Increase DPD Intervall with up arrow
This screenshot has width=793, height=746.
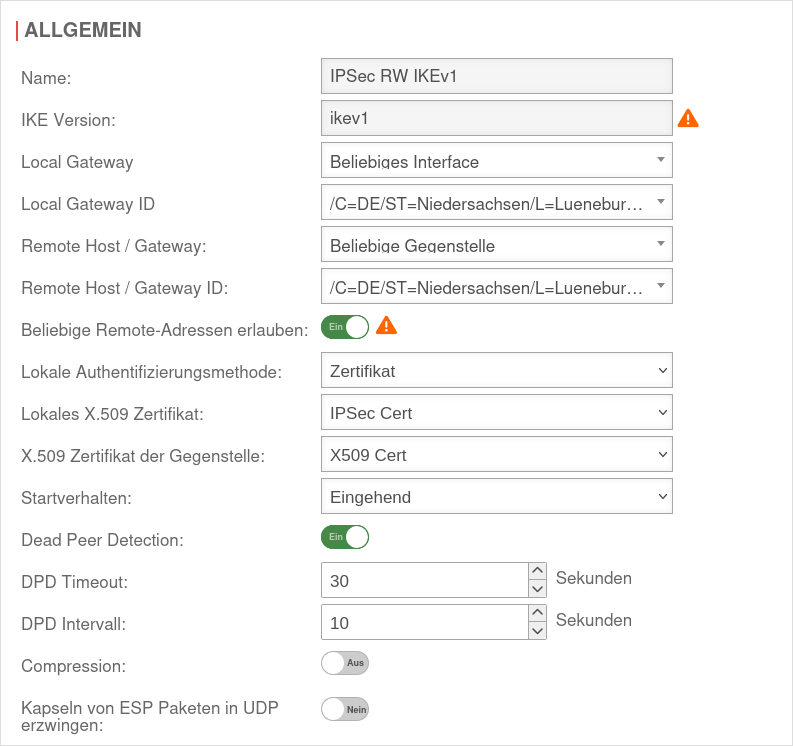[x=538, y=613]
